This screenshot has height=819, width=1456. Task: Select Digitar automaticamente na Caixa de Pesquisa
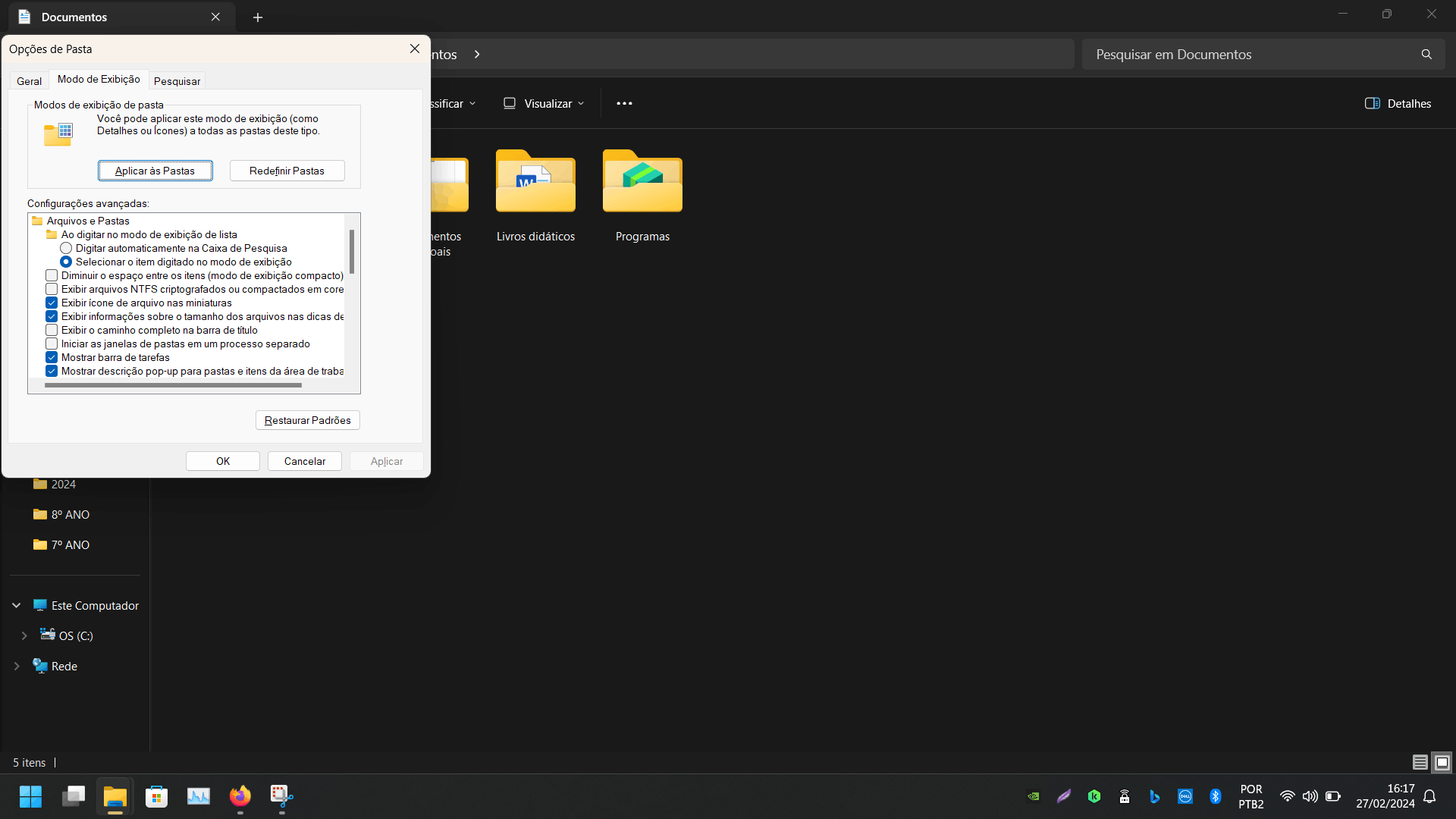66,249
